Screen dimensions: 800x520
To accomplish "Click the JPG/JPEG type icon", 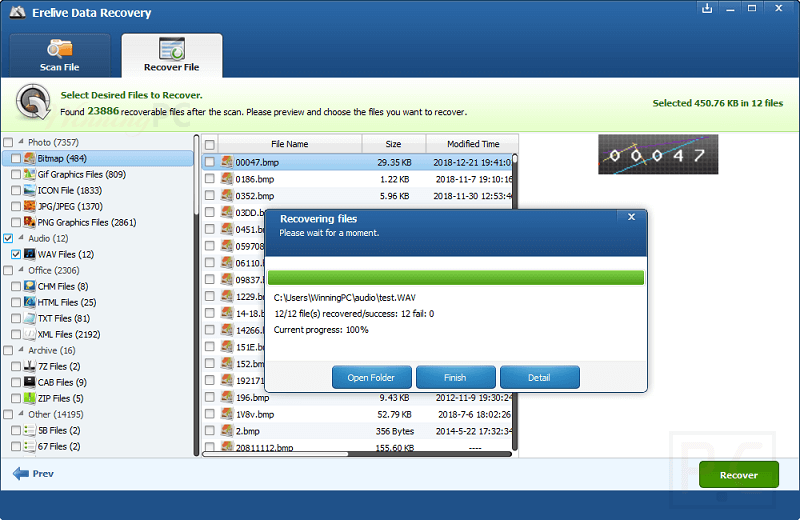I will coord(30,206).
